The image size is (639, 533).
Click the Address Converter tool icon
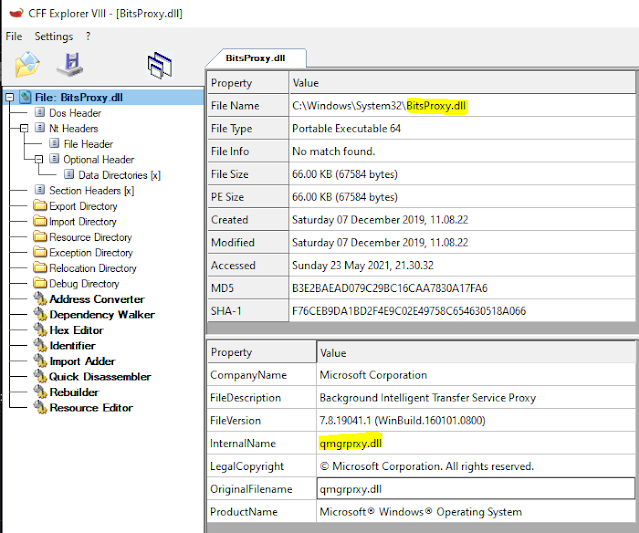40,299
